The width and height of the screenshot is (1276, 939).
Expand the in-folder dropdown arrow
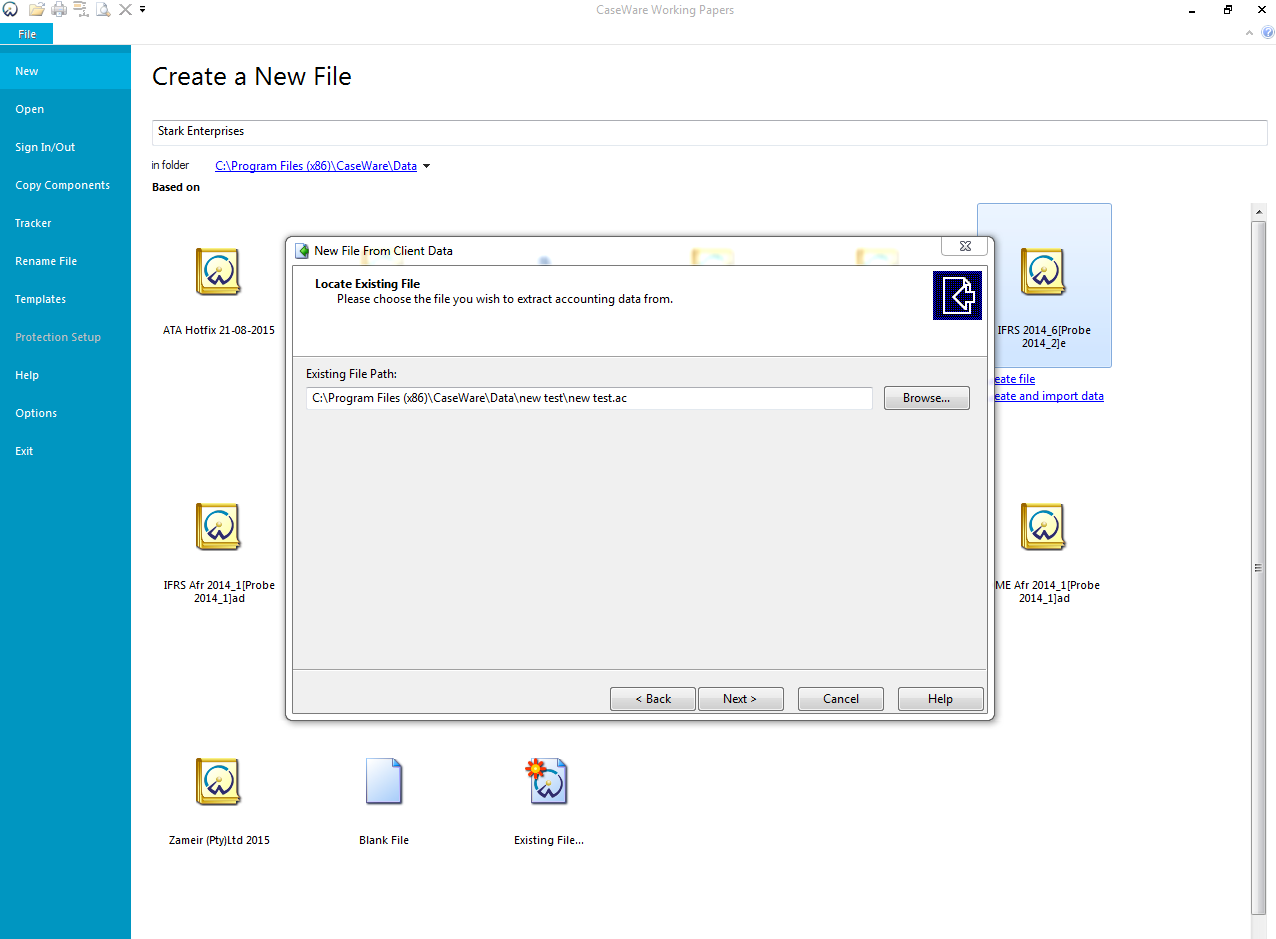[x=427, y=166]
